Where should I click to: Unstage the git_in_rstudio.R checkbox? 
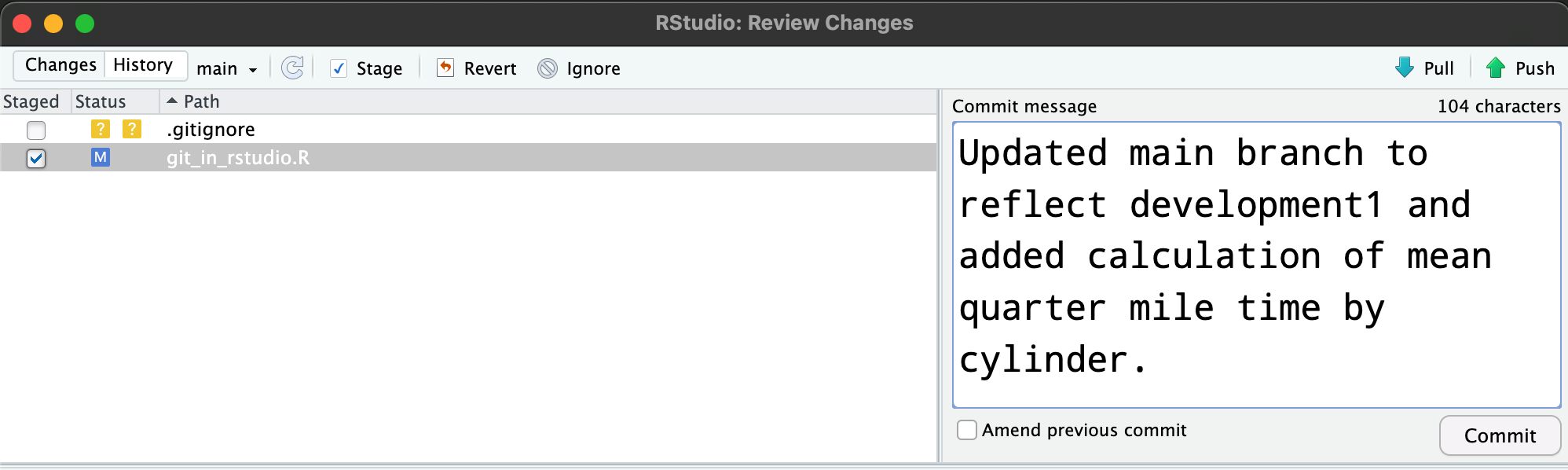tap(36, 158)
